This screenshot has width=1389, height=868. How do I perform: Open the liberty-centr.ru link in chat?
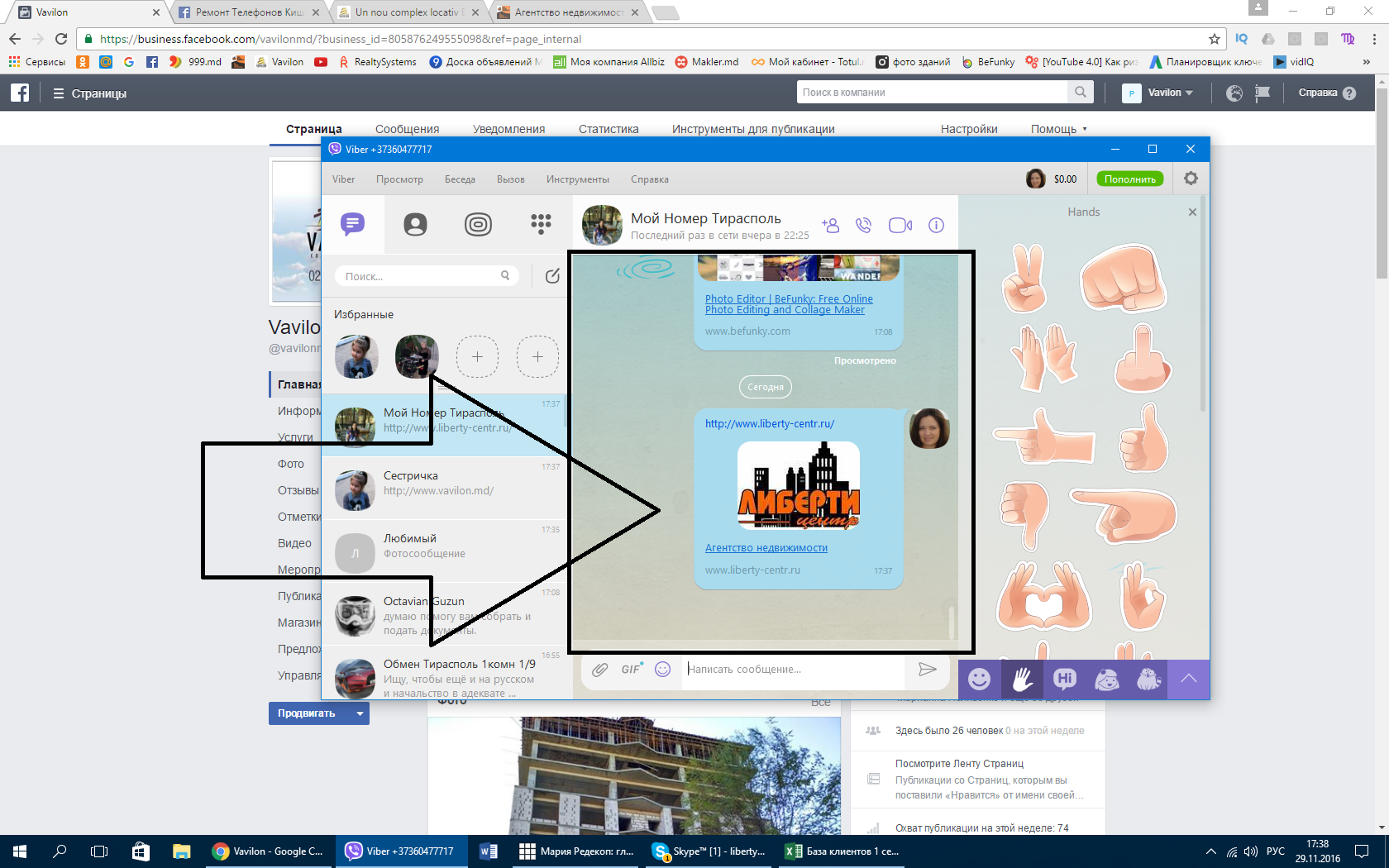(x=770, y=423)
